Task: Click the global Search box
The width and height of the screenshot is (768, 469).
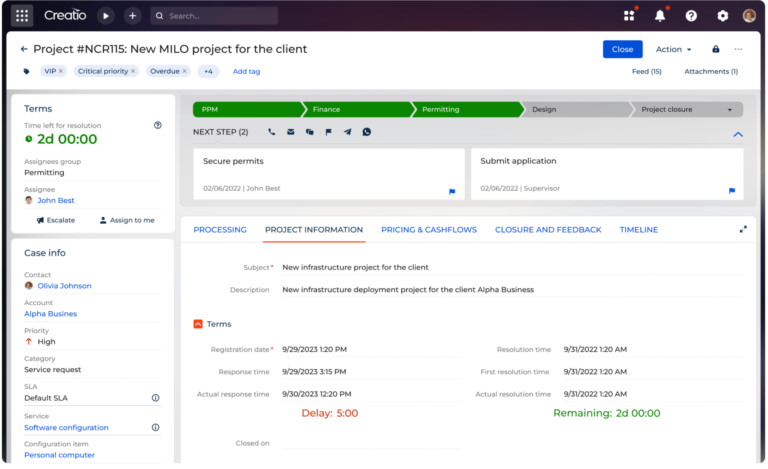Action: tap(214, 16)
